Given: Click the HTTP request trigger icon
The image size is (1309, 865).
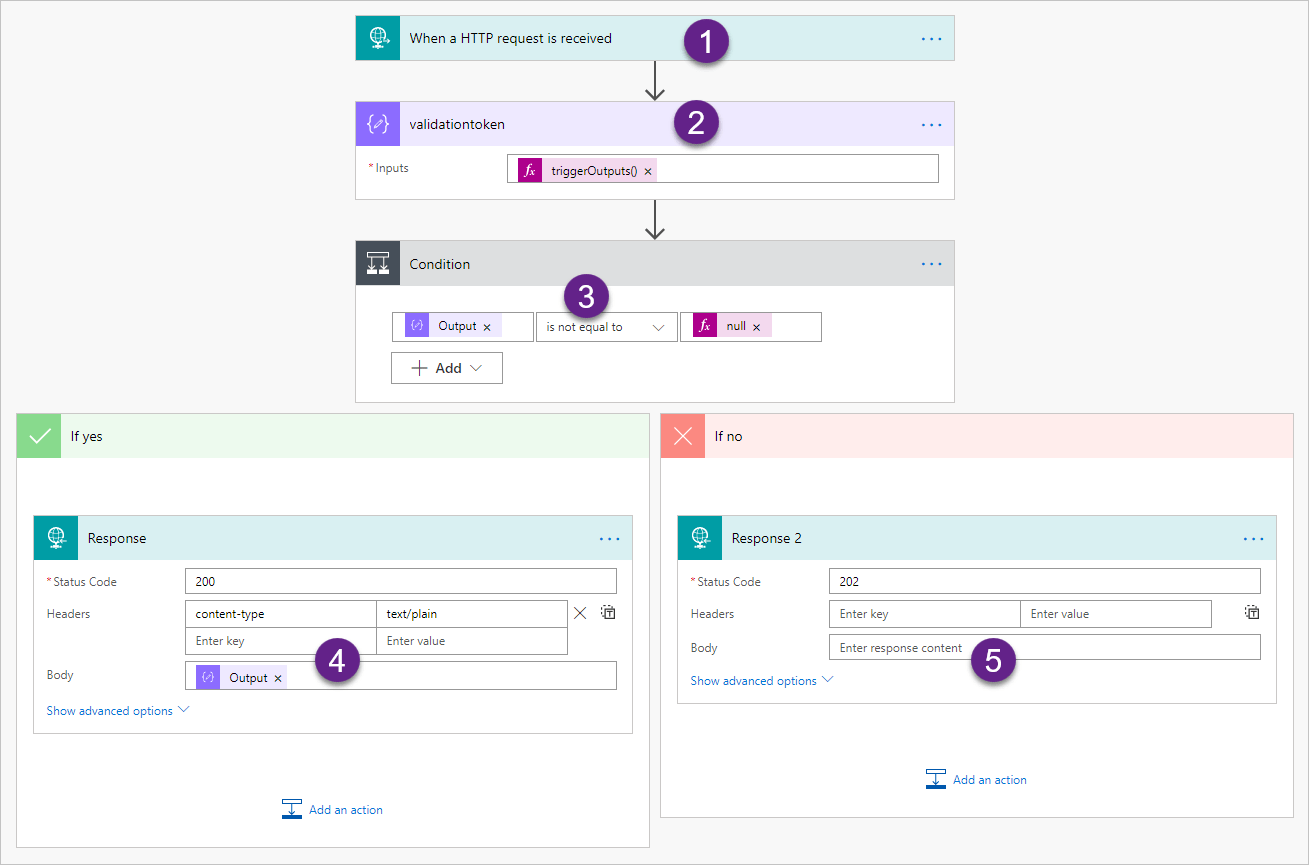Looking at the screenshot, I should click(377, 37).
